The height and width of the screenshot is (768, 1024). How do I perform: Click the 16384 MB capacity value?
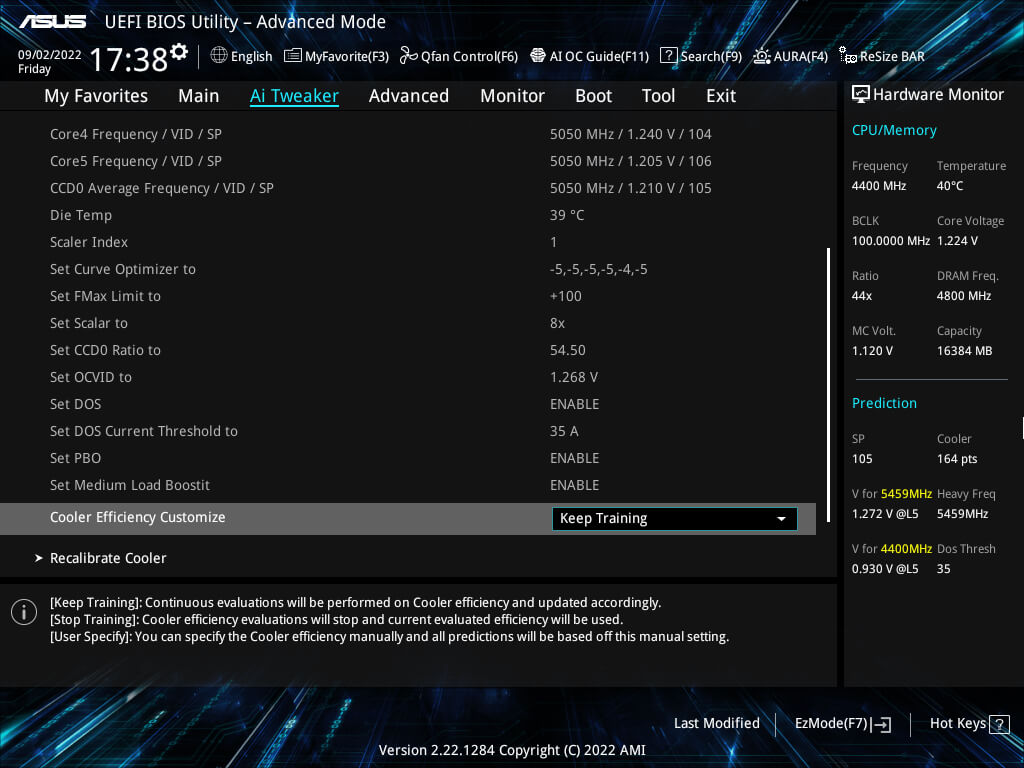click(x=964, y=351)
